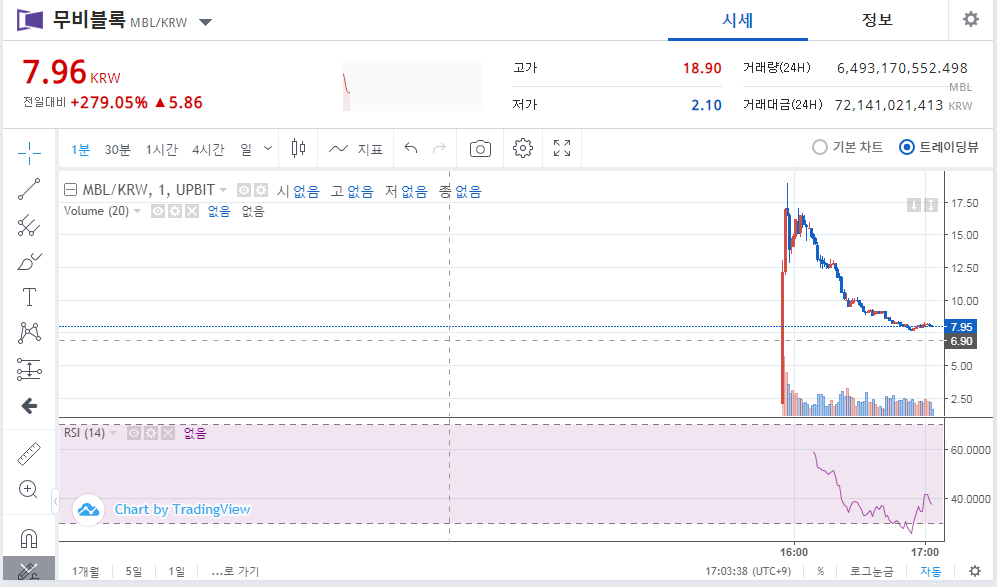Image resolution: width=997 pixels, height=587 pixels.
Task: Open the Chart by TradingView link
Action: pyautogui.click(x=182, y=509)
